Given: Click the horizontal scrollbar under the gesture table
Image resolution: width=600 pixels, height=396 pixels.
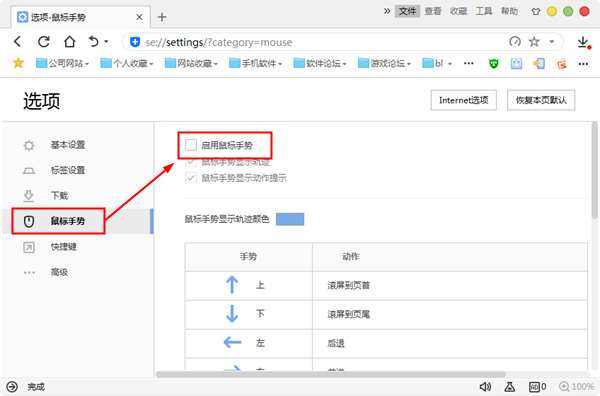Looking at the screenshot, I should (331, 374).
